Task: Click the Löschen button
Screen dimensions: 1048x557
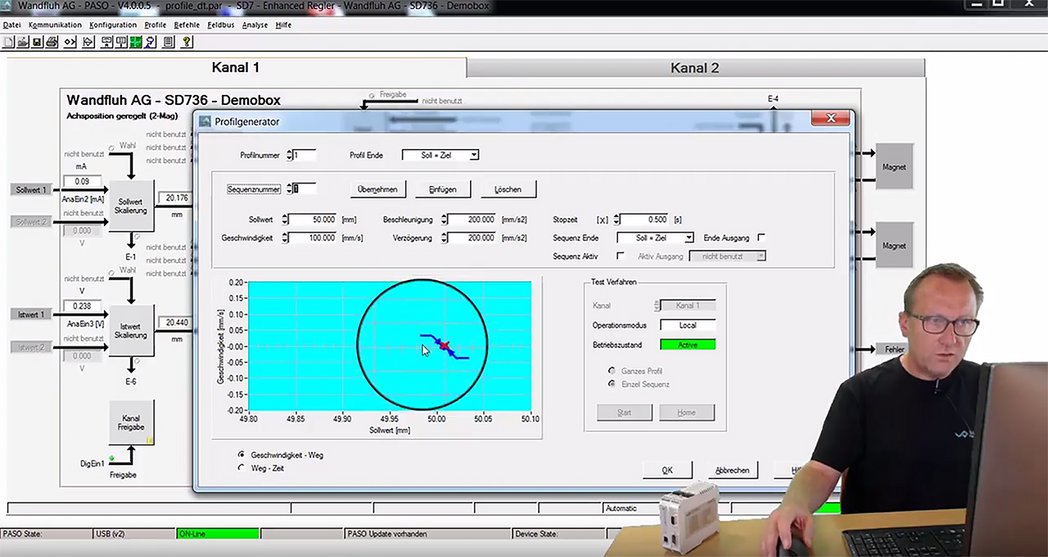Action: point(508,189)
